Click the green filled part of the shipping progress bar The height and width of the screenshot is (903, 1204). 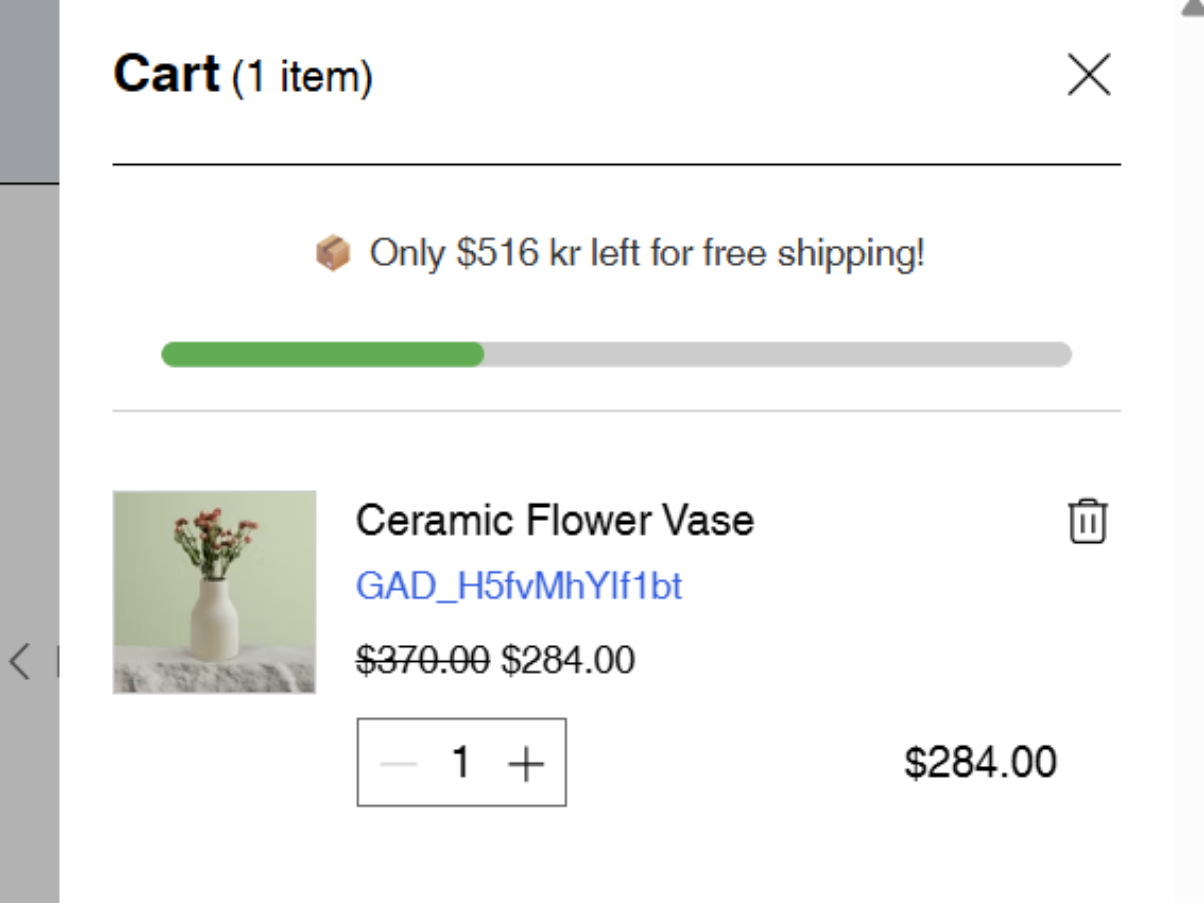[x=322, y=354]
